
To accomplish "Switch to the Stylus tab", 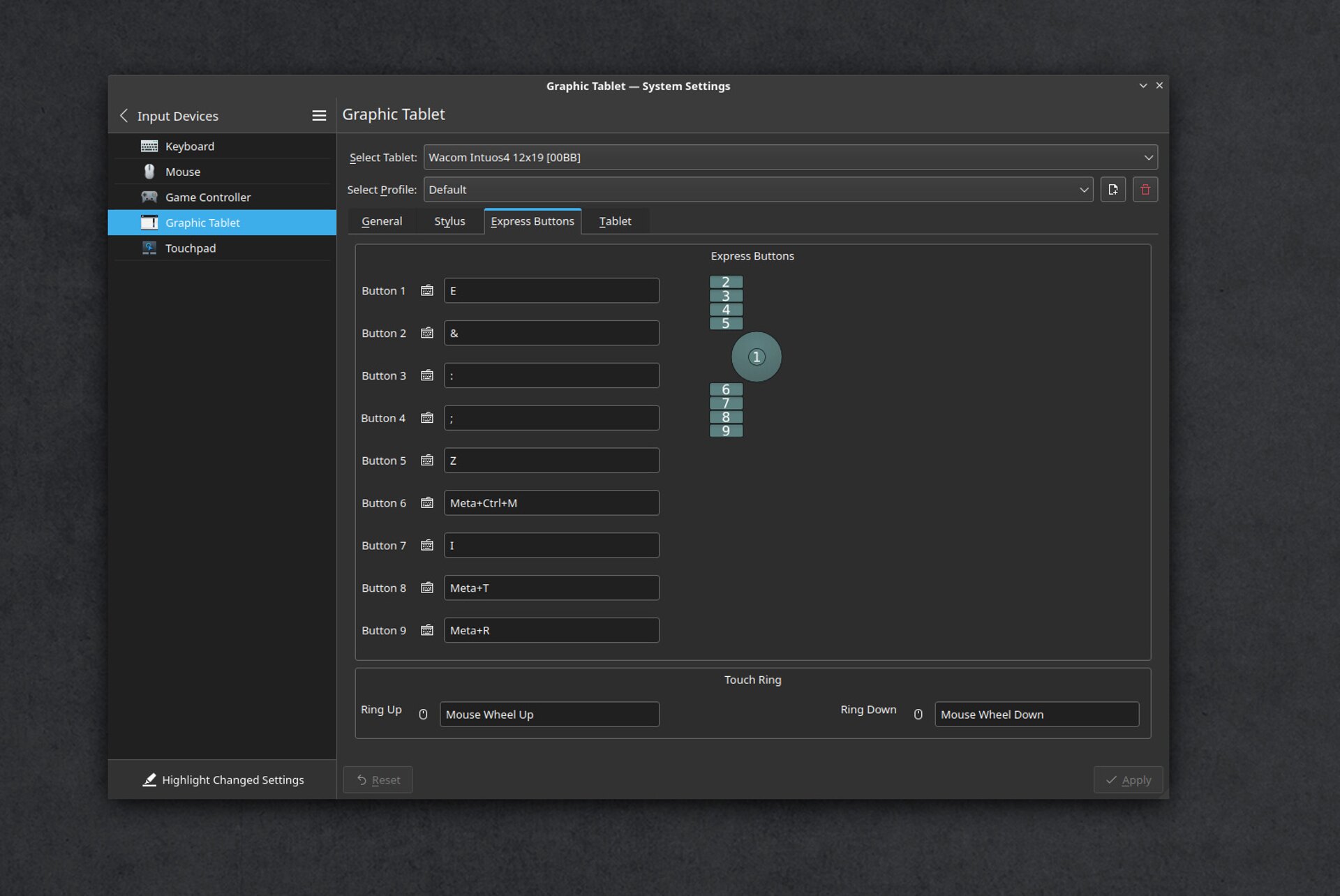I will coord(449,221).
